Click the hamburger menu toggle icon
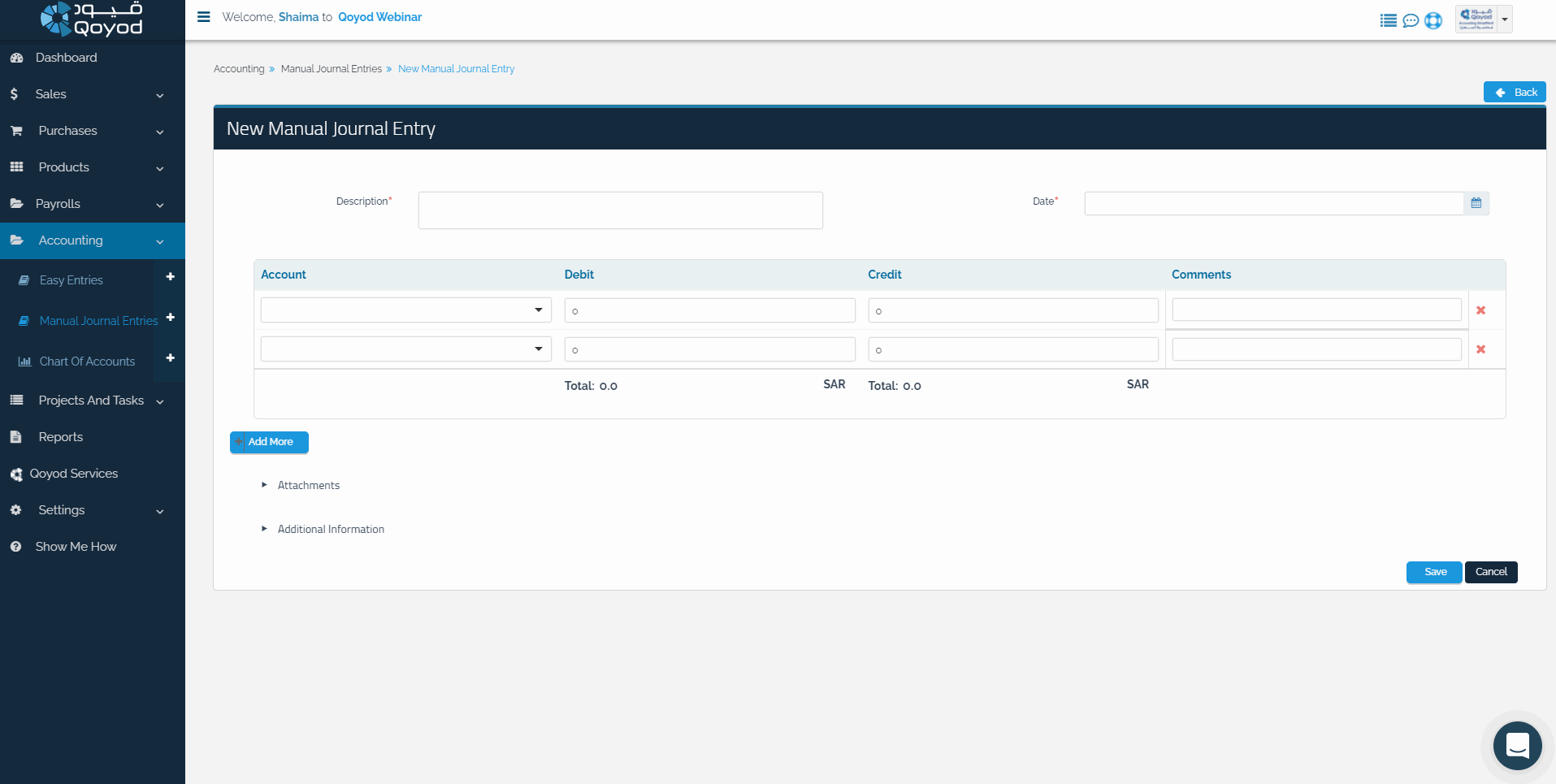 tap(204, 17)
